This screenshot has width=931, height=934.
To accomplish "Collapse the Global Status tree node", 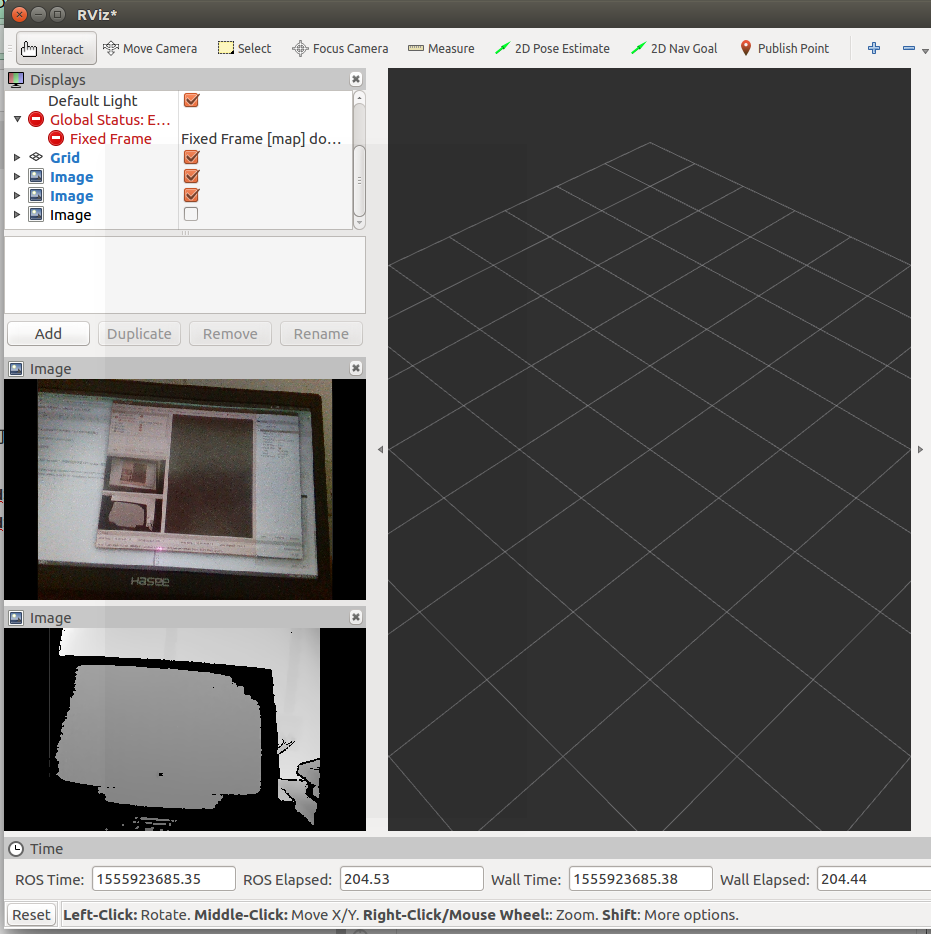I will (x=17, y=119).
